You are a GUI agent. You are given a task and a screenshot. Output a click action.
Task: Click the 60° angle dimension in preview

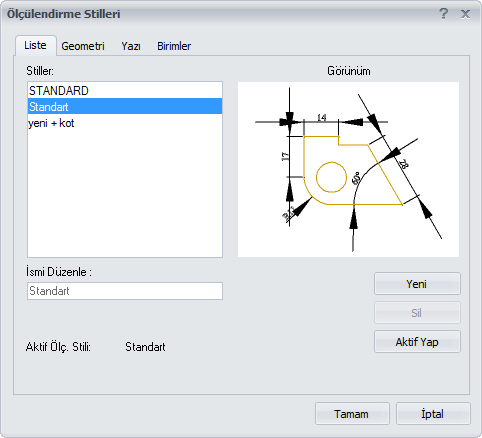pyautogui.click(x=356, y=178)
